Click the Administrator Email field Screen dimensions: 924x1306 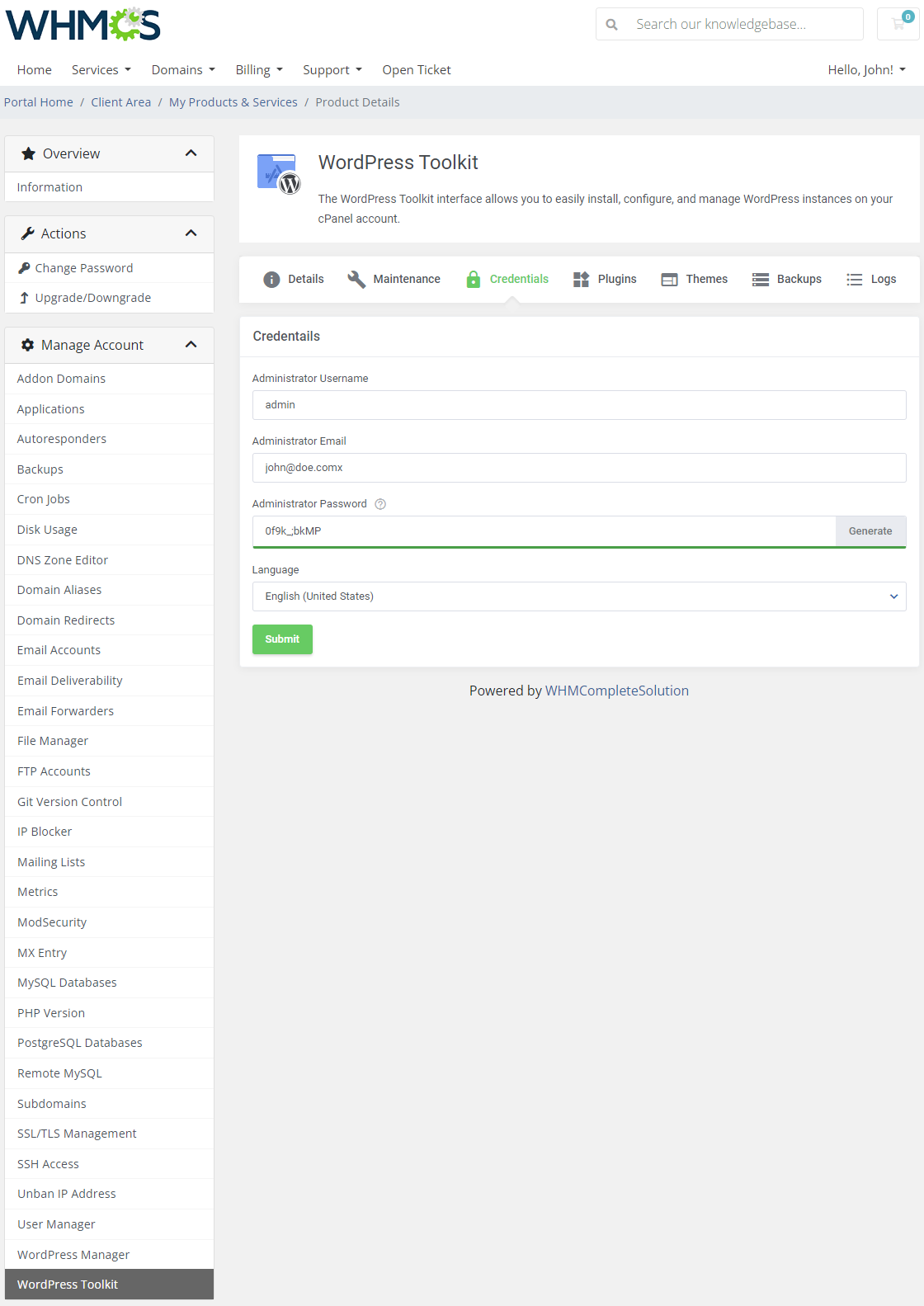point(579,468)
